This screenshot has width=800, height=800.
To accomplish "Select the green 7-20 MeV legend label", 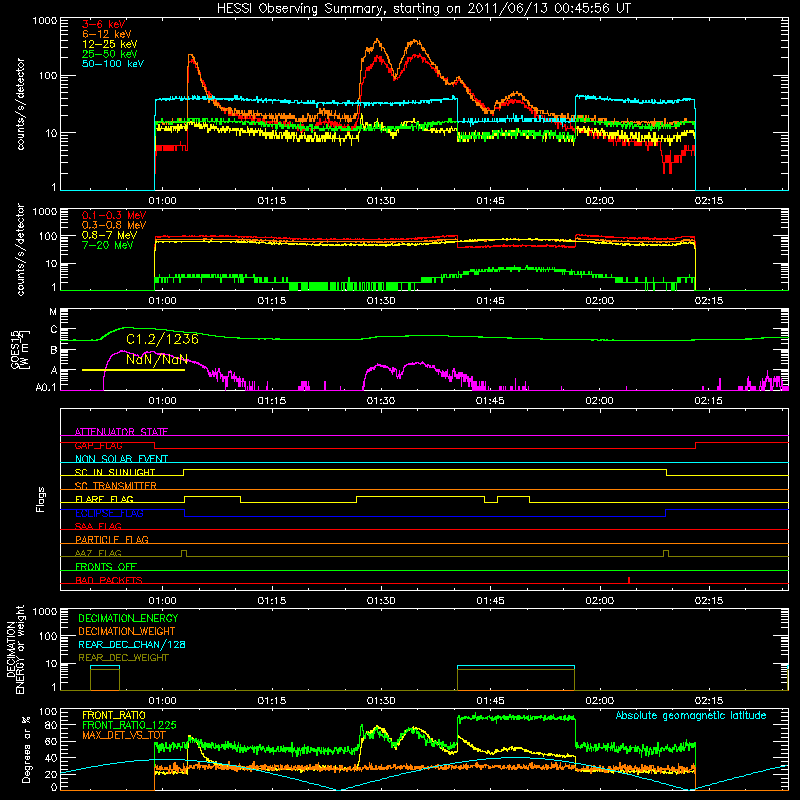I will 108,245.
